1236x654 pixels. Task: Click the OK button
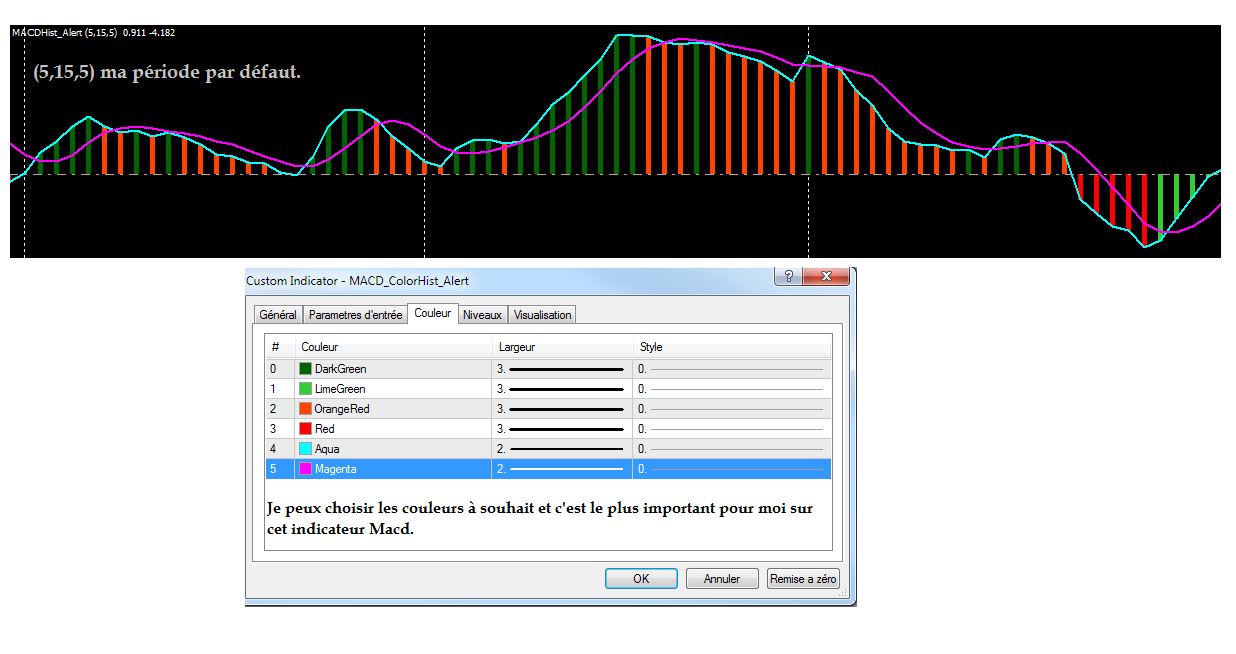[641, 579]
